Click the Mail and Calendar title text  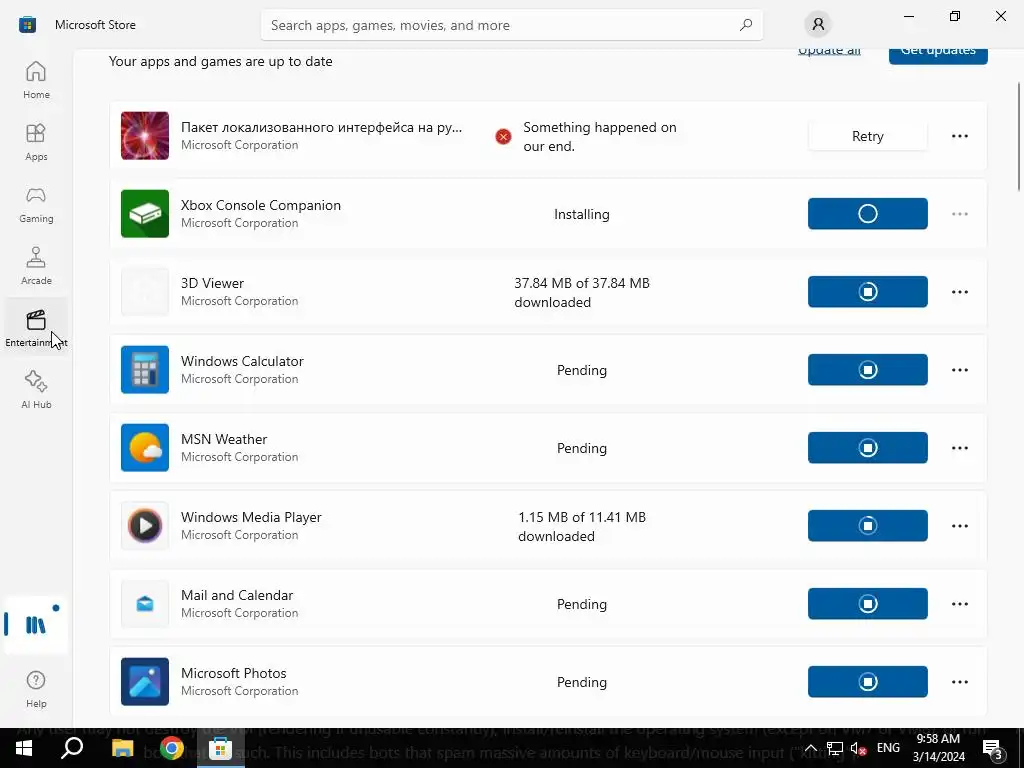(x=237, y=596)
